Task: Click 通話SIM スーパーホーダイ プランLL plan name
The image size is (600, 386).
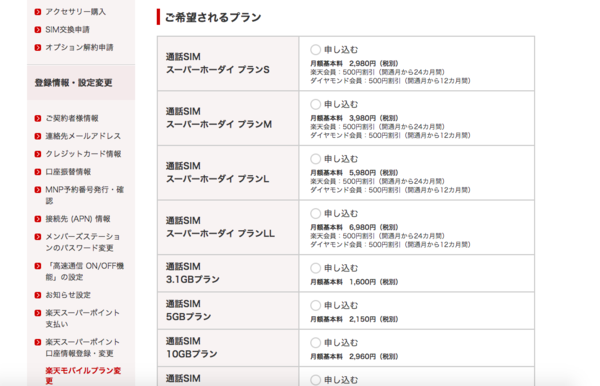Action: tap(220, 227)
